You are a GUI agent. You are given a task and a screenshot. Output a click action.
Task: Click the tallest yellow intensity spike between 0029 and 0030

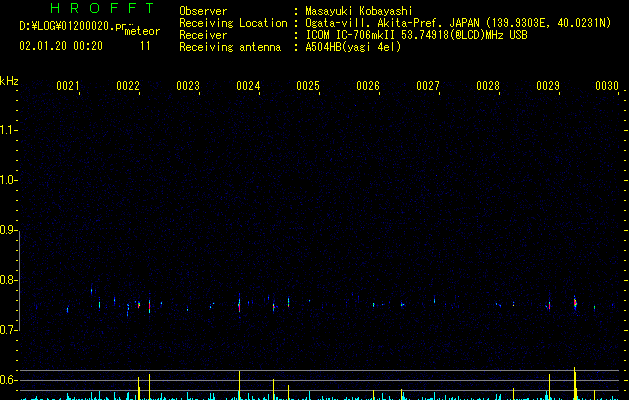(x=575, y=383)
